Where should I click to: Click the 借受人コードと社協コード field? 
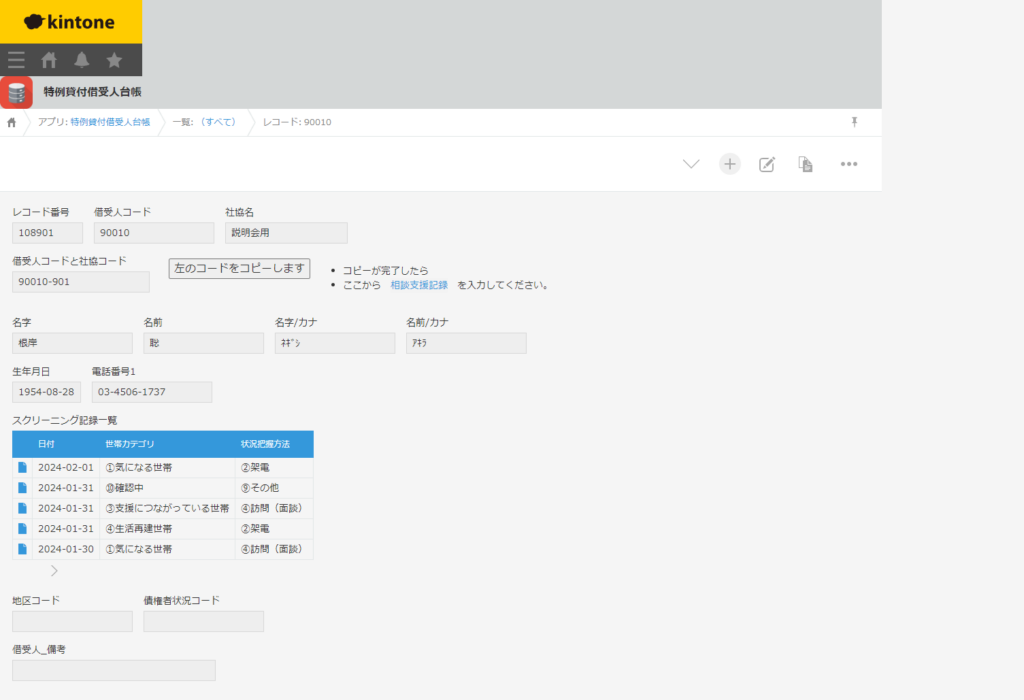[x=81, y=282]
